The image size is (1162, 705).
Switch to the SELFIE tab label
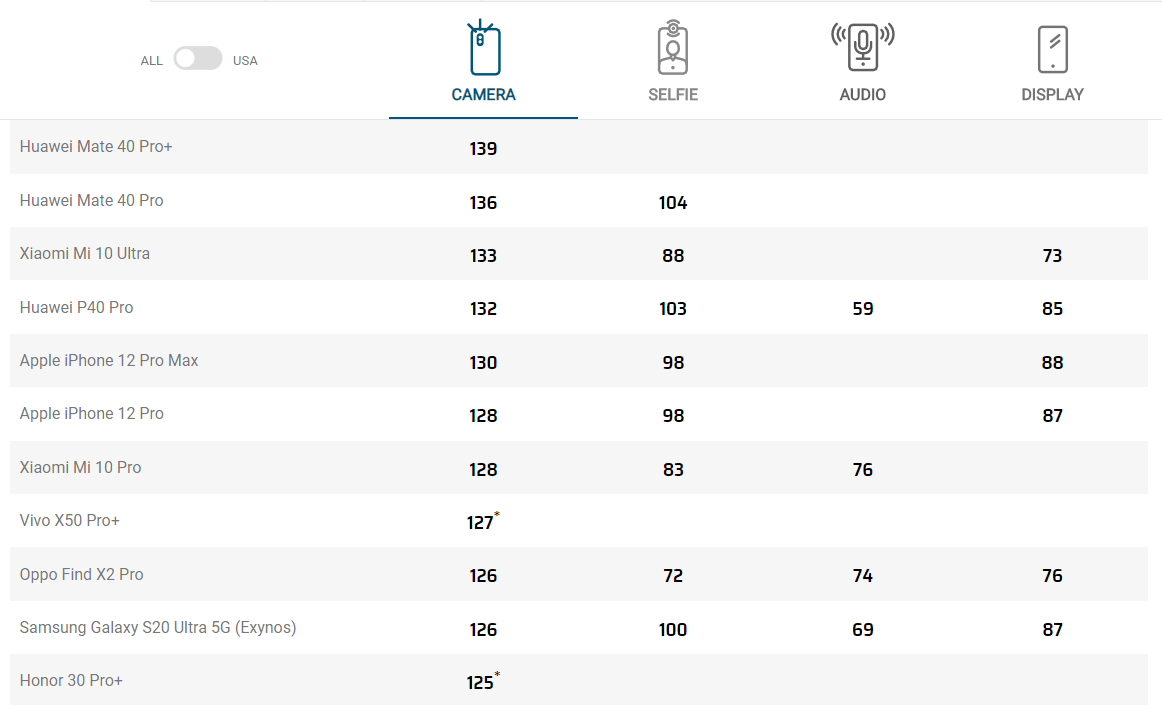coord(673,95)
